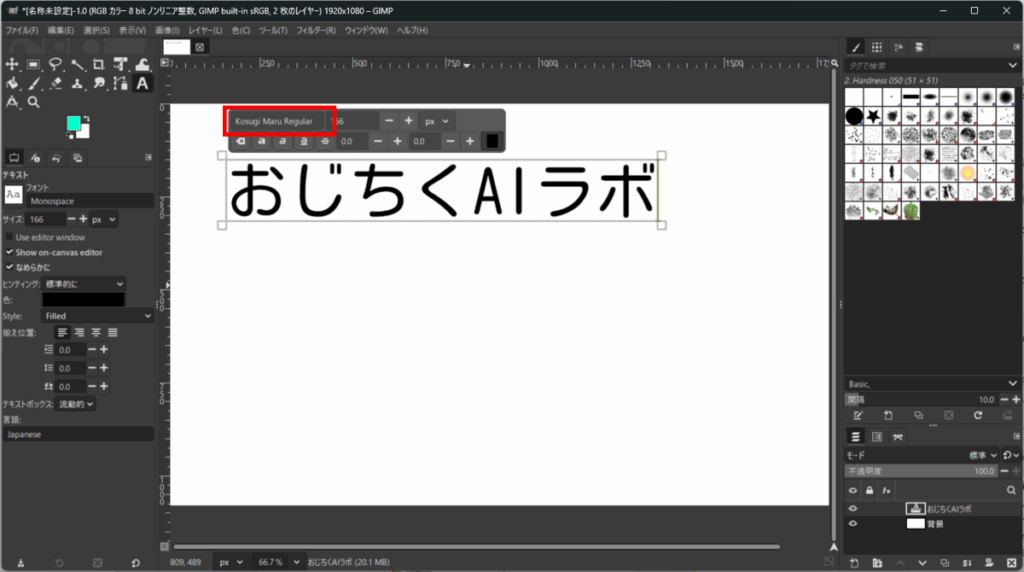Select the Text tool in the toolbox
The image size is (1024, 572).
[142, 83]
